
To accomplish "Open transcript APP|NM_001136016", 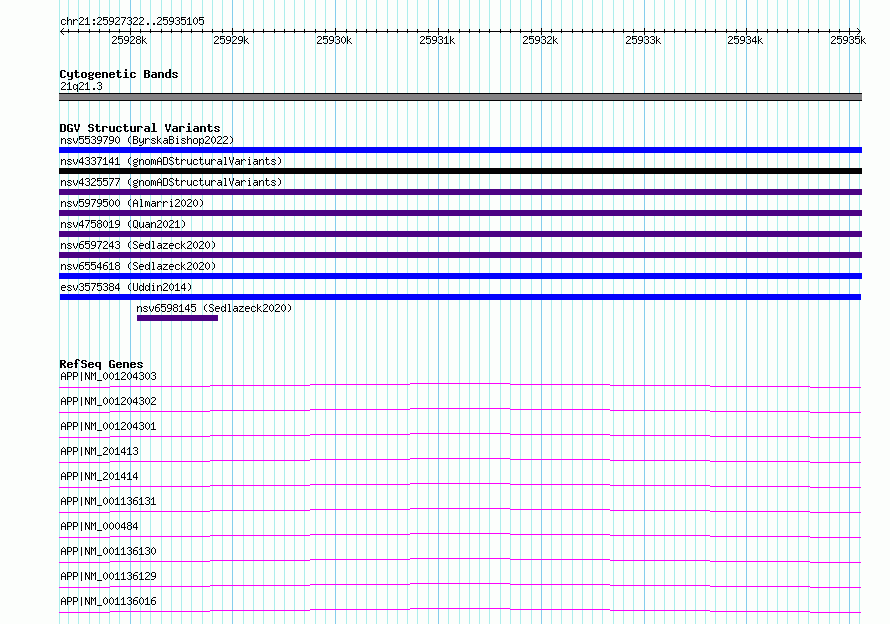I will point(108,601).
